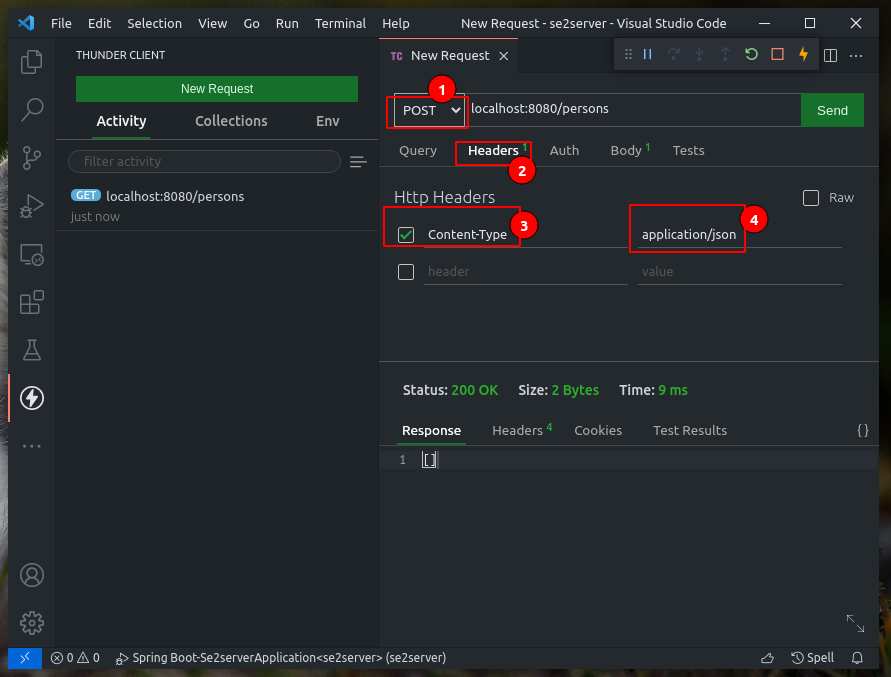Screen dimensions: 891x677
Task: Show the Test Results tab
Action: click(690, 430)
